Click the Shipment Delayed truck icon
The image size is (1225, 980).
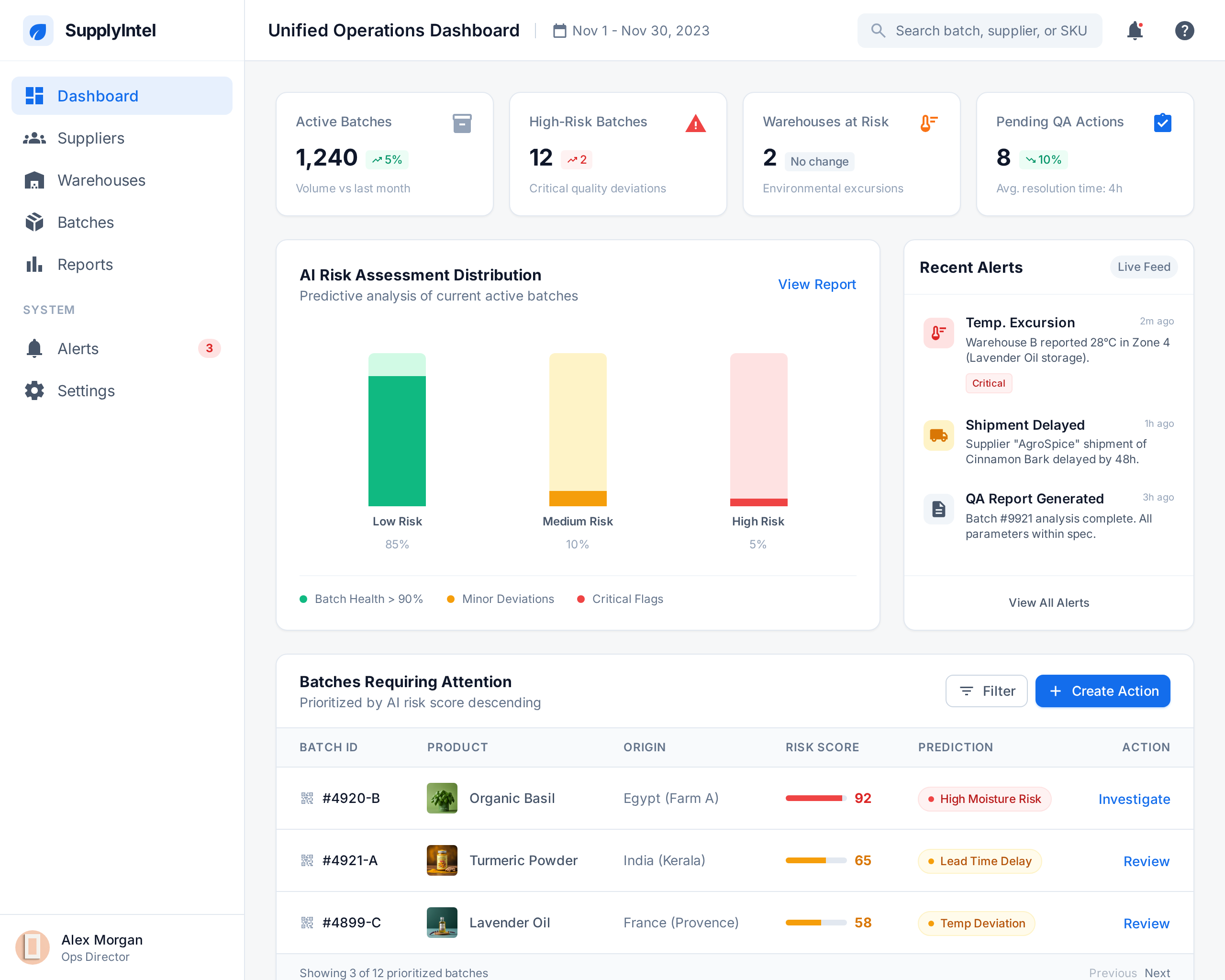pyautogui.click(x=939, y=436)
